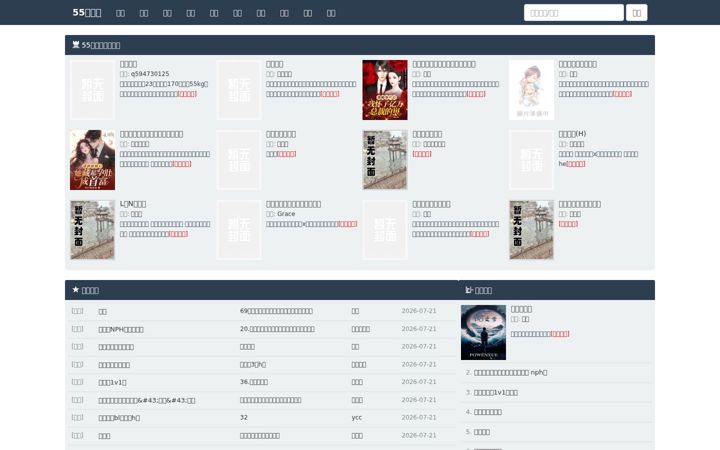
Task: Open the latest chapter starting with 69
Action: point(276,311)
